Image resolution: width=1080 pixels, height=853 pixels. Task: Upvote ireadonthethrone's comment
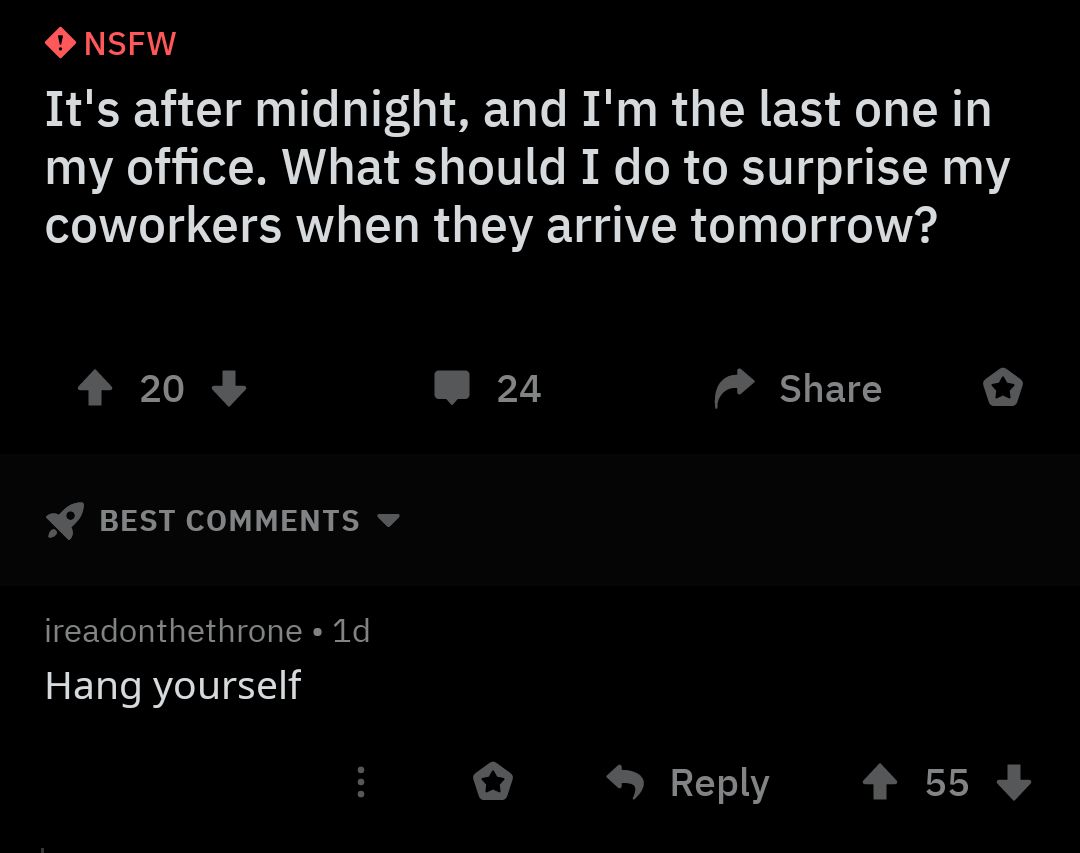879,783
